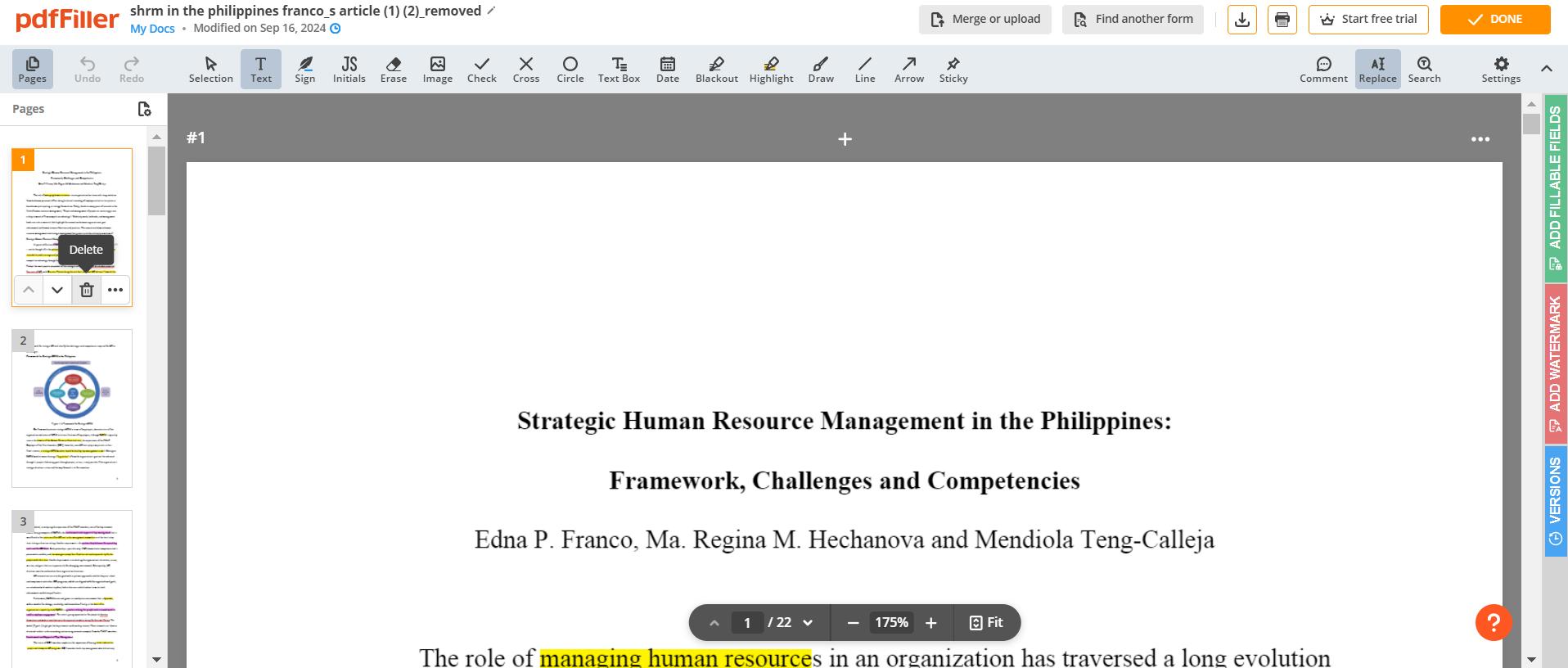Activate the Text tool

(x=261, y=69)
